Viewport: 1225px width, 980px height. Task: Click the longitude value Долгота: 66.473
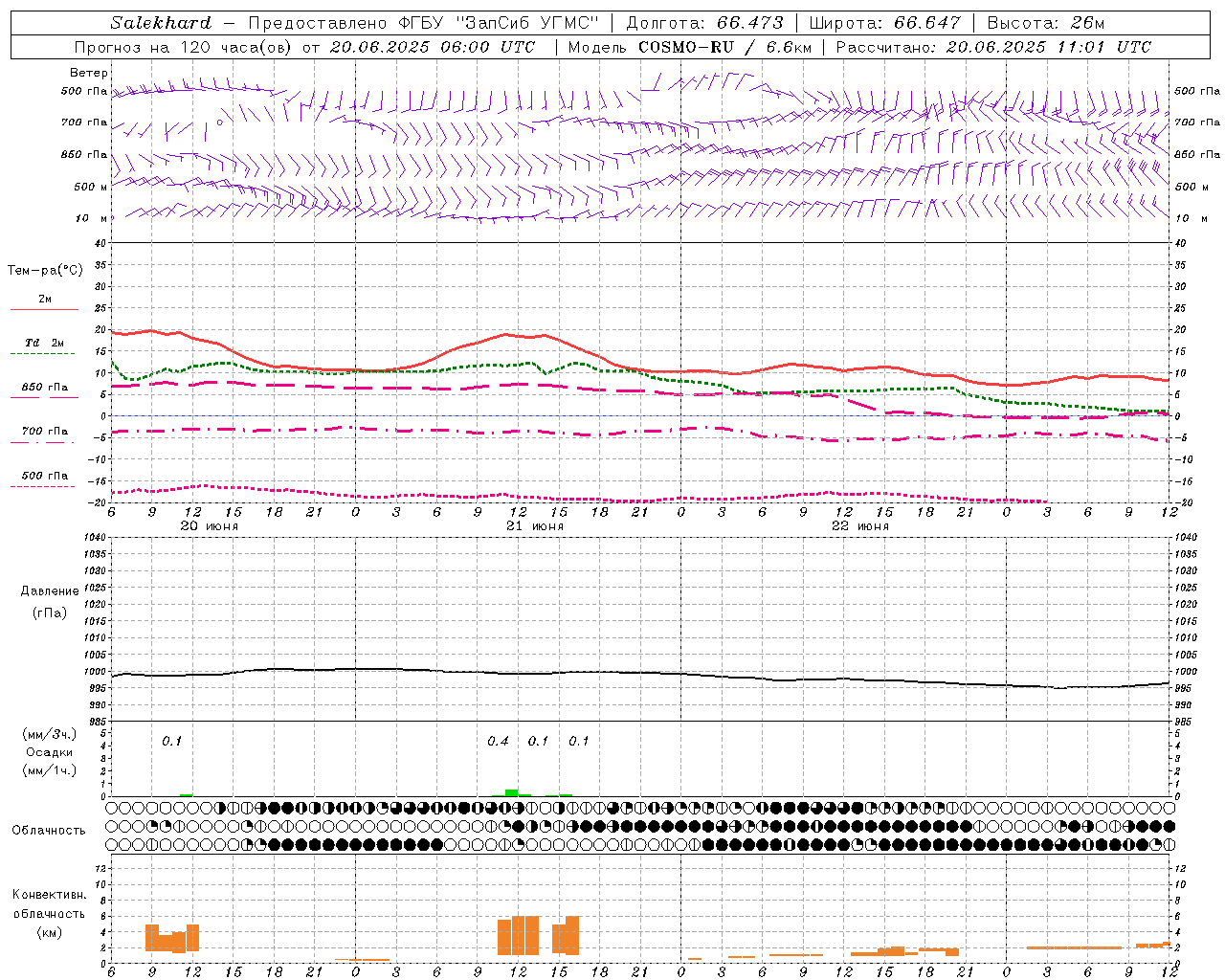point(704,23)
